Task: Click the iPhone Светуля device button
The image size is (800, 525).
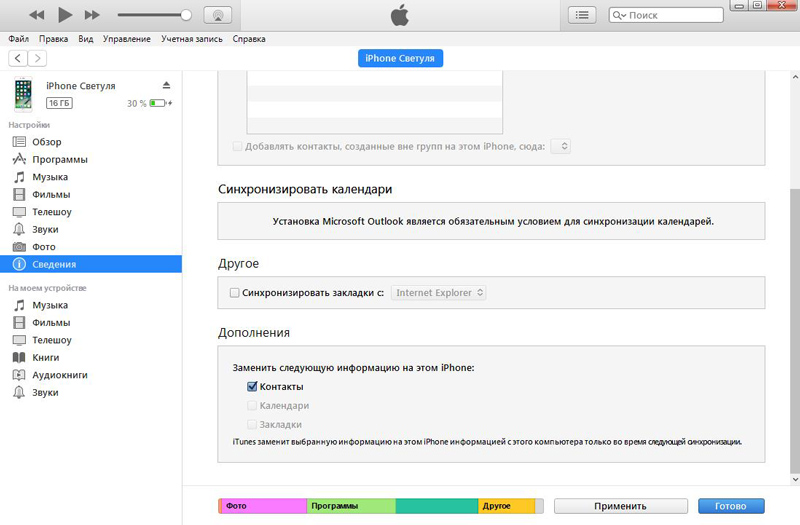Action: point(400,58)
